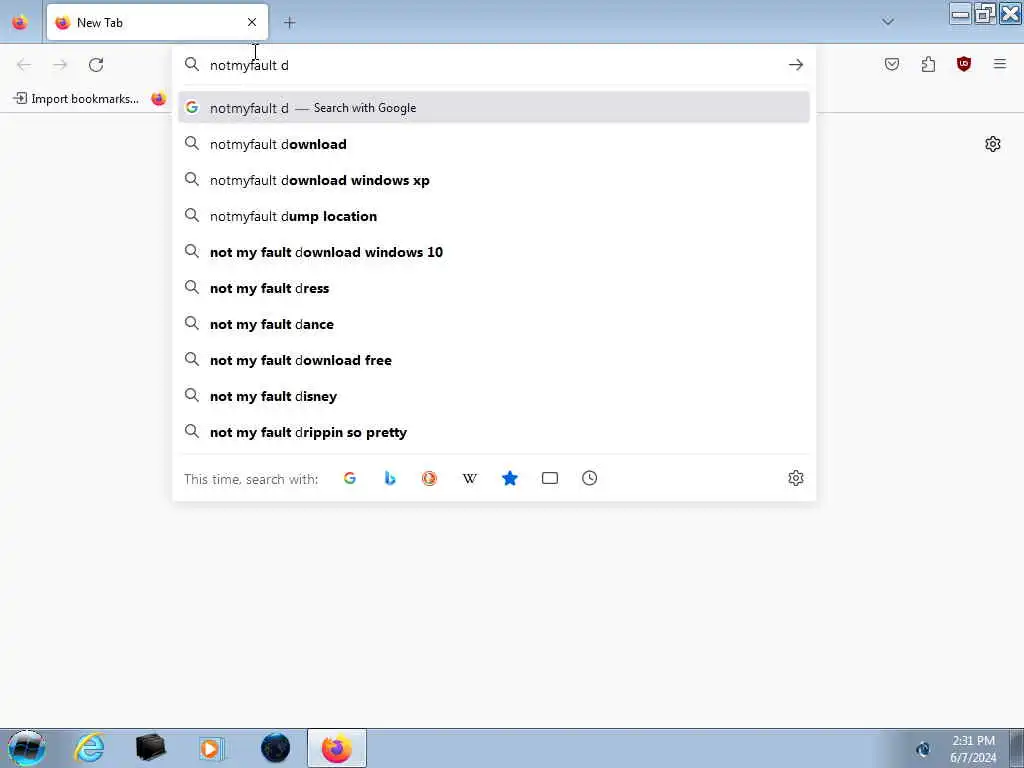Open a new tab with plus button
This screenshot has height=768, width=1024.
point(289,23)
